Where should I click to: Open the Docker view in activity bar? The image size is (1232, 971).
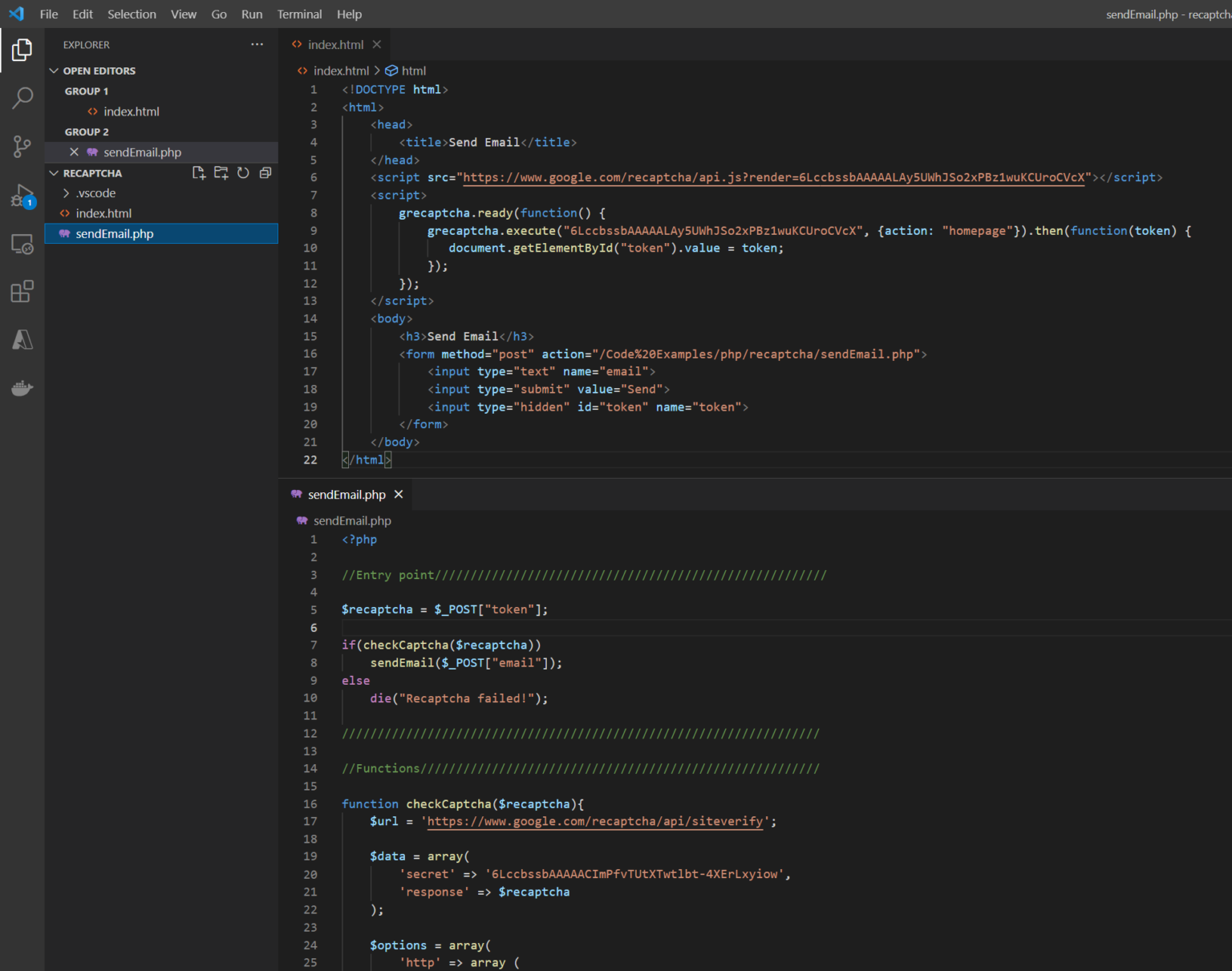[x=22, y=389]
